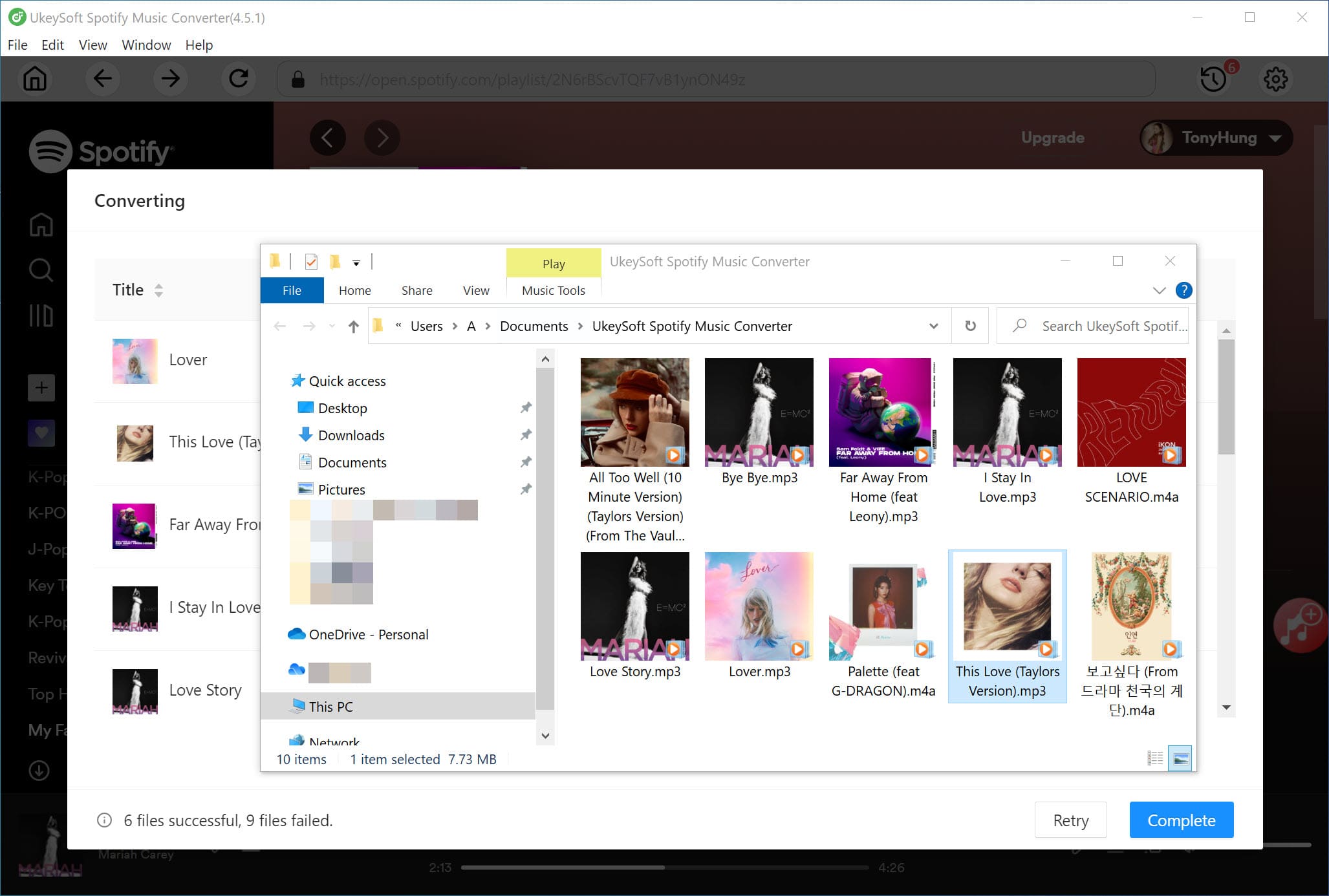The height and width of the screenshot is (896, 1329).
Task: Click the search icon in UkeySoft sidebar
Action: pos(40,271)
